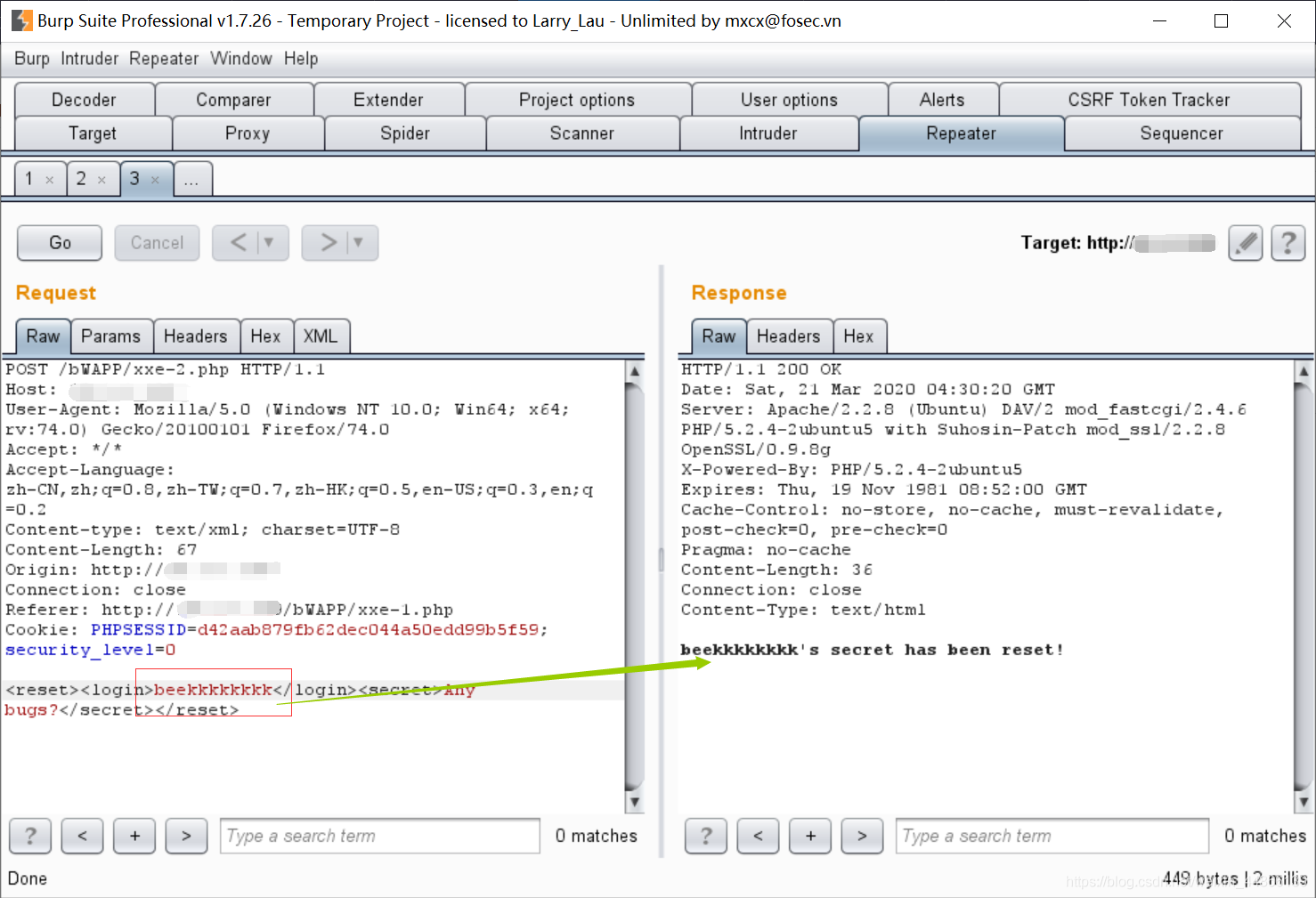Click the Burp Suite app logo icon
The height and width of the screenshot is (898, 1316).
click(21, 20)
